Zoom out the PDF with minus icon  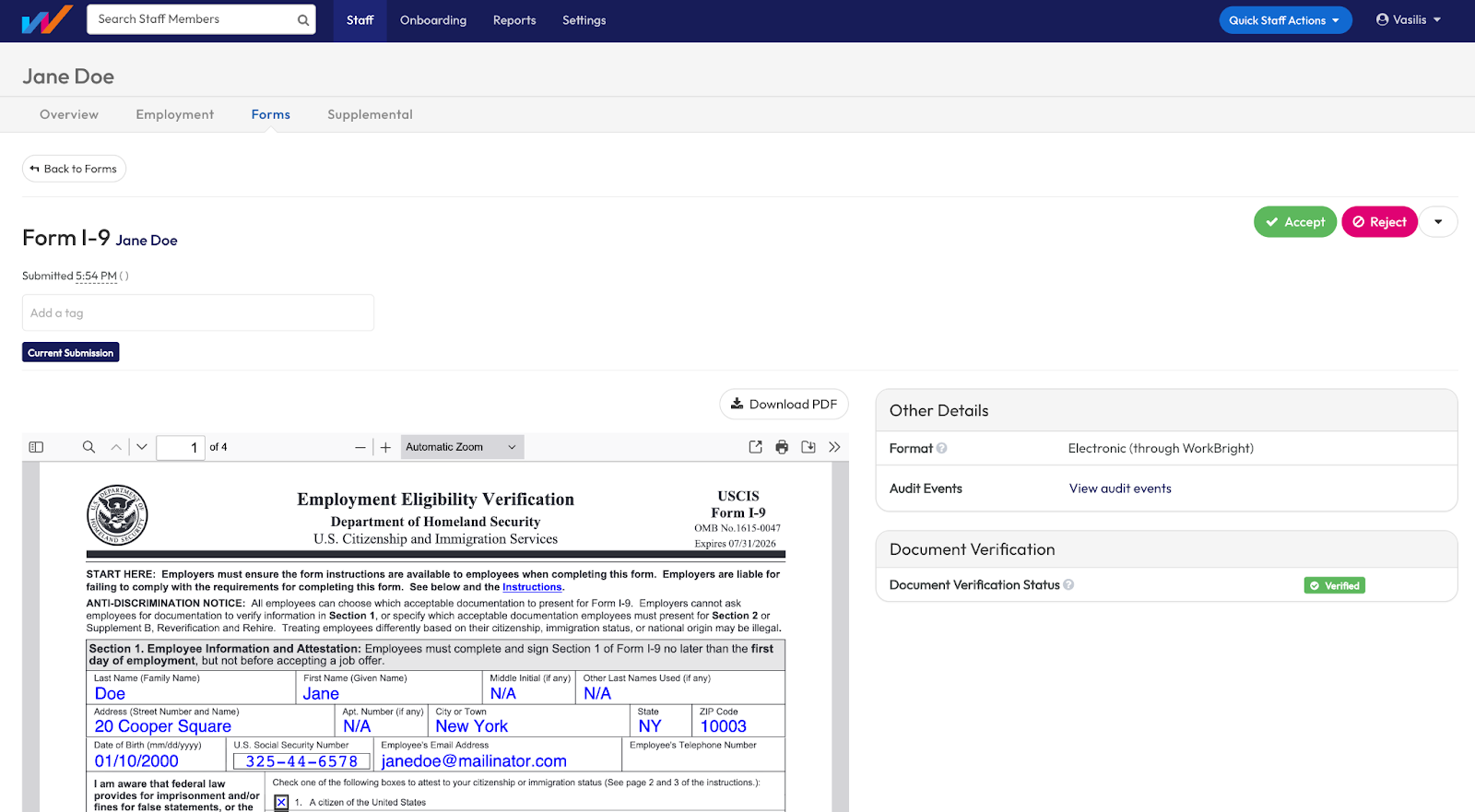pyautogui.click(x=360, y=448)
